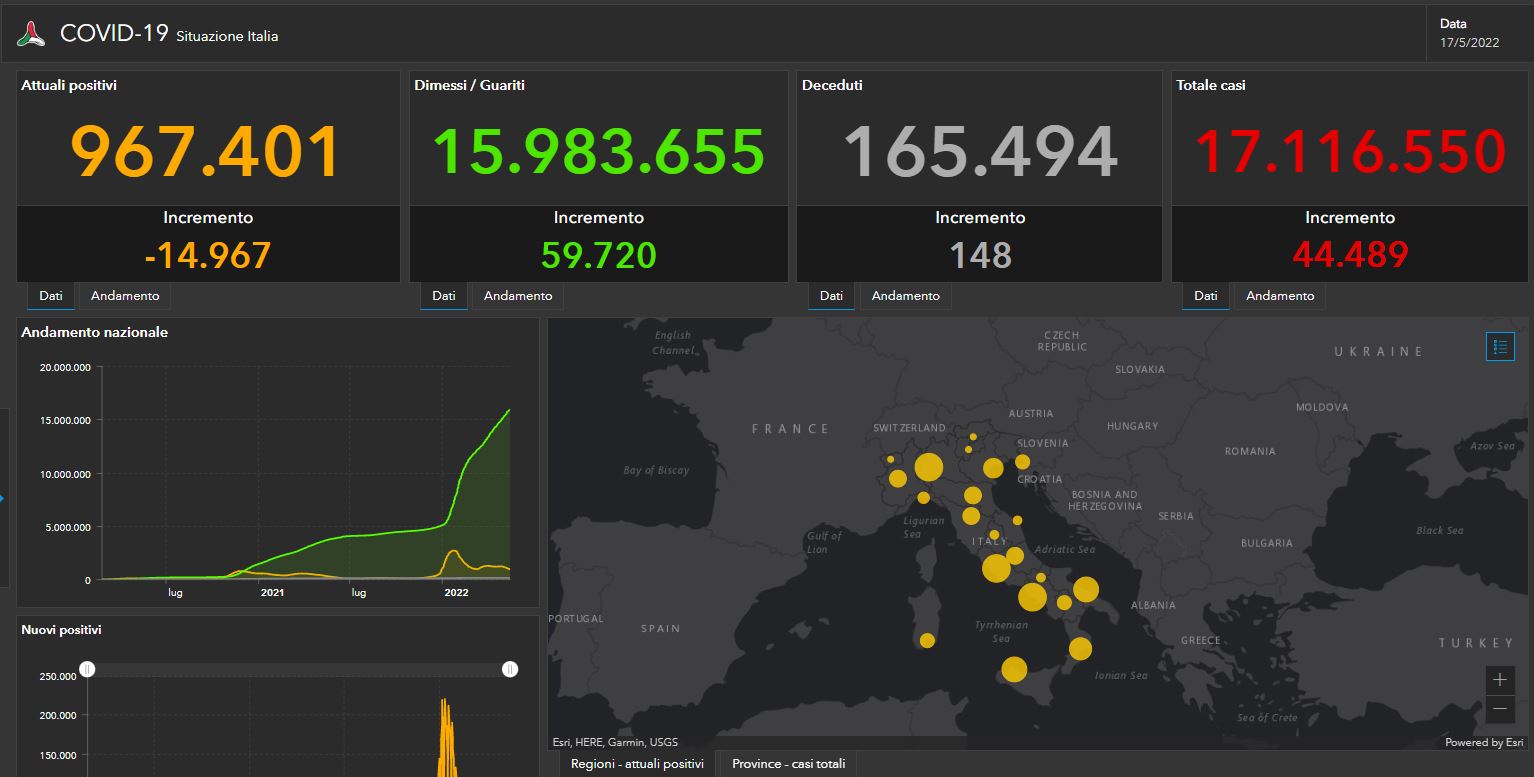Zoom out on the map
The image size is (1534, 777).
coord(1500,709)
